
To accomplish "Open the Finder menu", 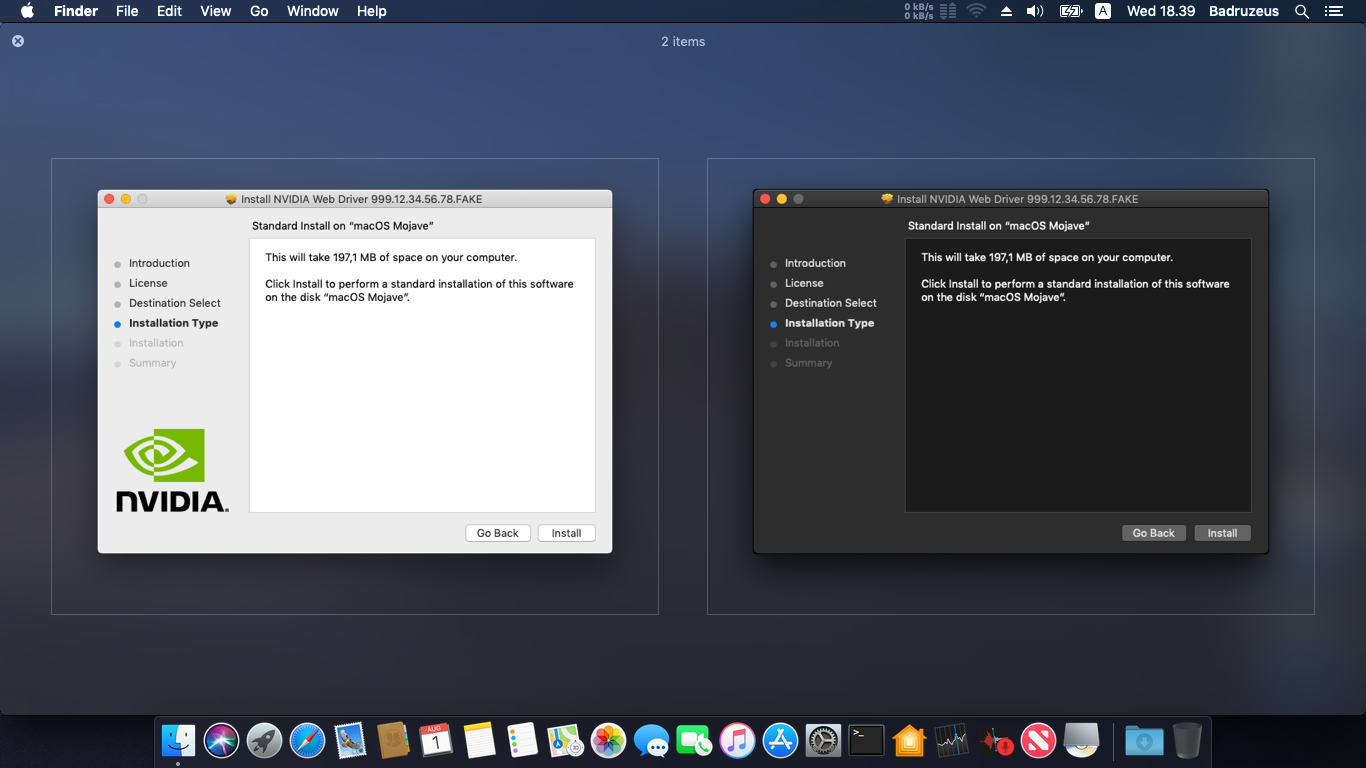I will [76, 11].
